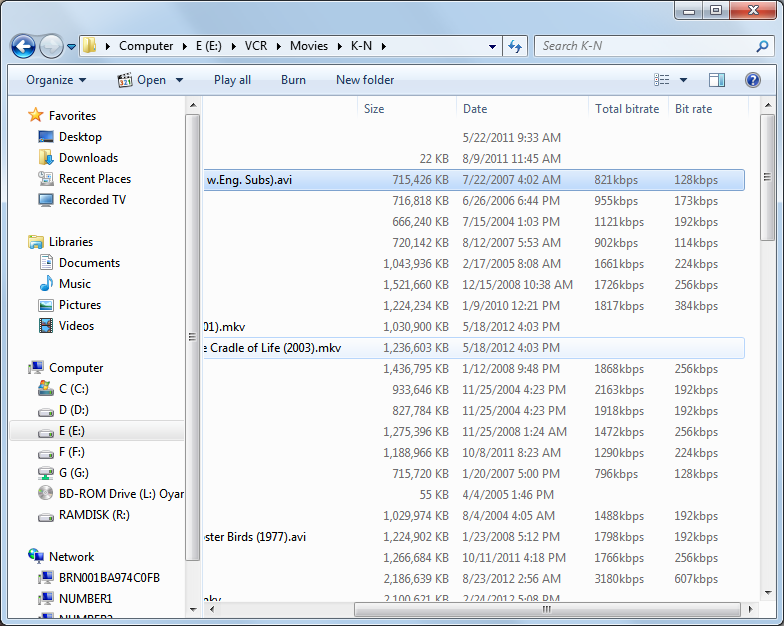The width and height of the screenshot is (784, 626).
Task: Click the horizontal scroll left arrow
Action: point(212,610)
